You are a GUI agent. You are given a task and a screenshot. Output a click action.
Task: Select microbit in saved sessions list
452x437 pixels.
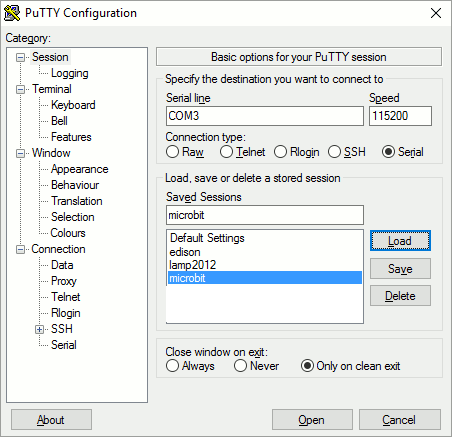[265, 278]
